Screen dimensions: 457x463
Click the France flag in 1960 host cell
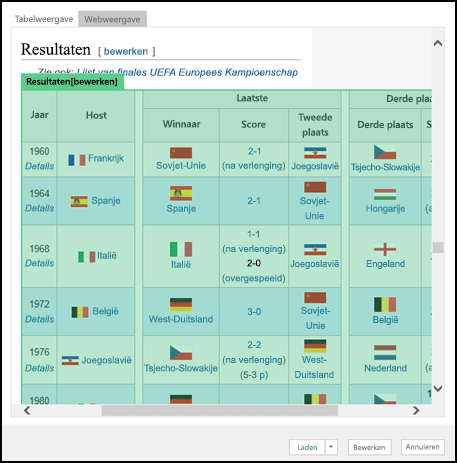77,160
